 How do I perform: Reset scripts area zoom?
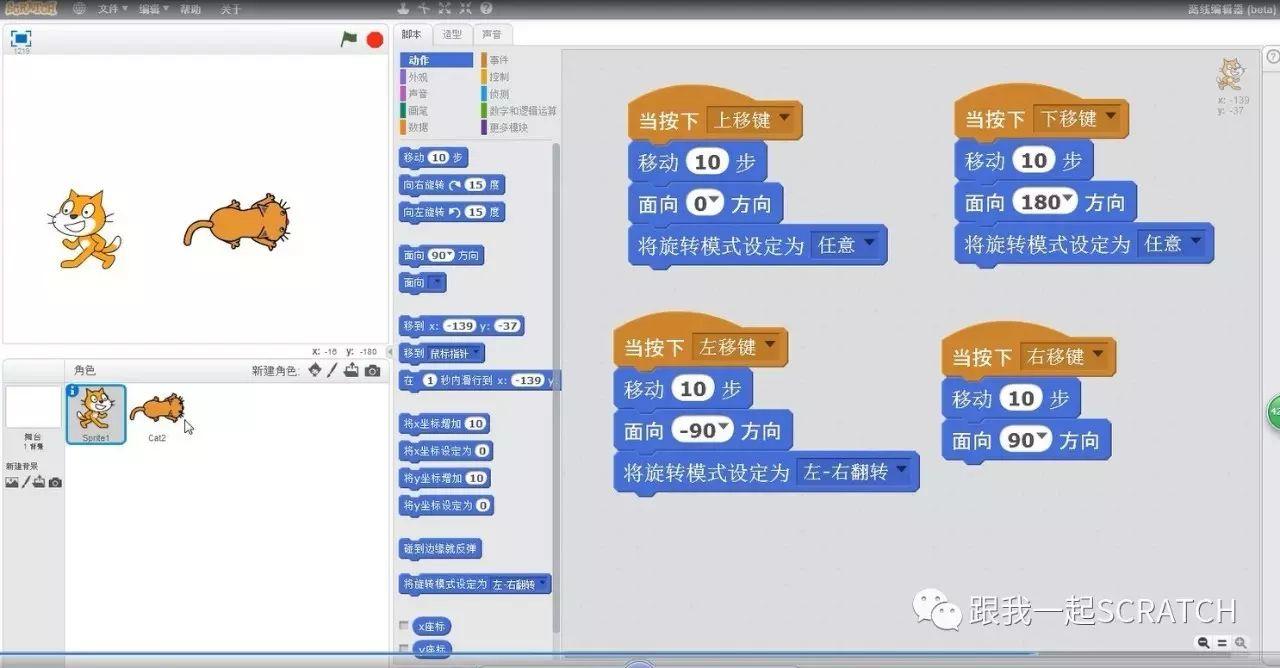coord(1222,643)
